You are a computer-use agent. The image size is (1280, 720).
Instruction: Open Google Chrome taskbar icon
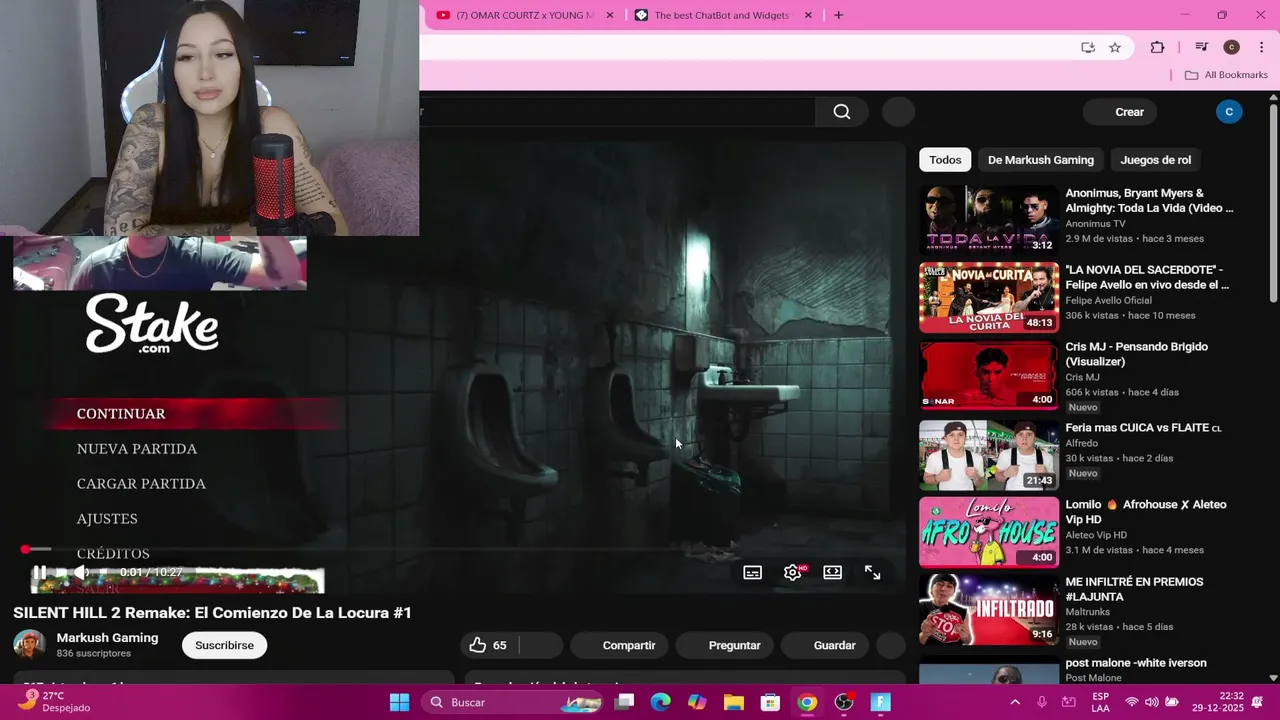(807, 702)
